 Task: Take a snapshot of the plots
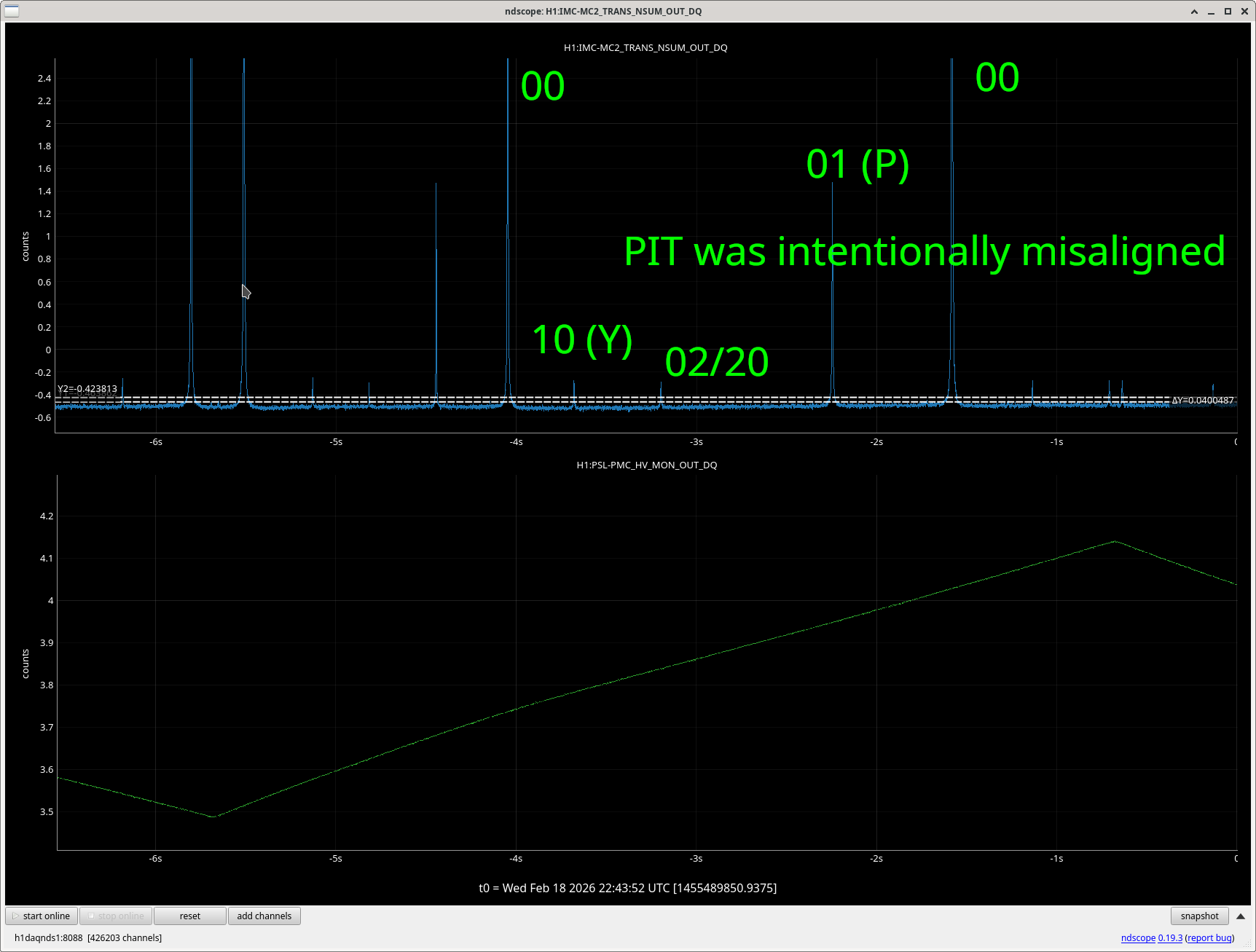(x=1199, y=916)
